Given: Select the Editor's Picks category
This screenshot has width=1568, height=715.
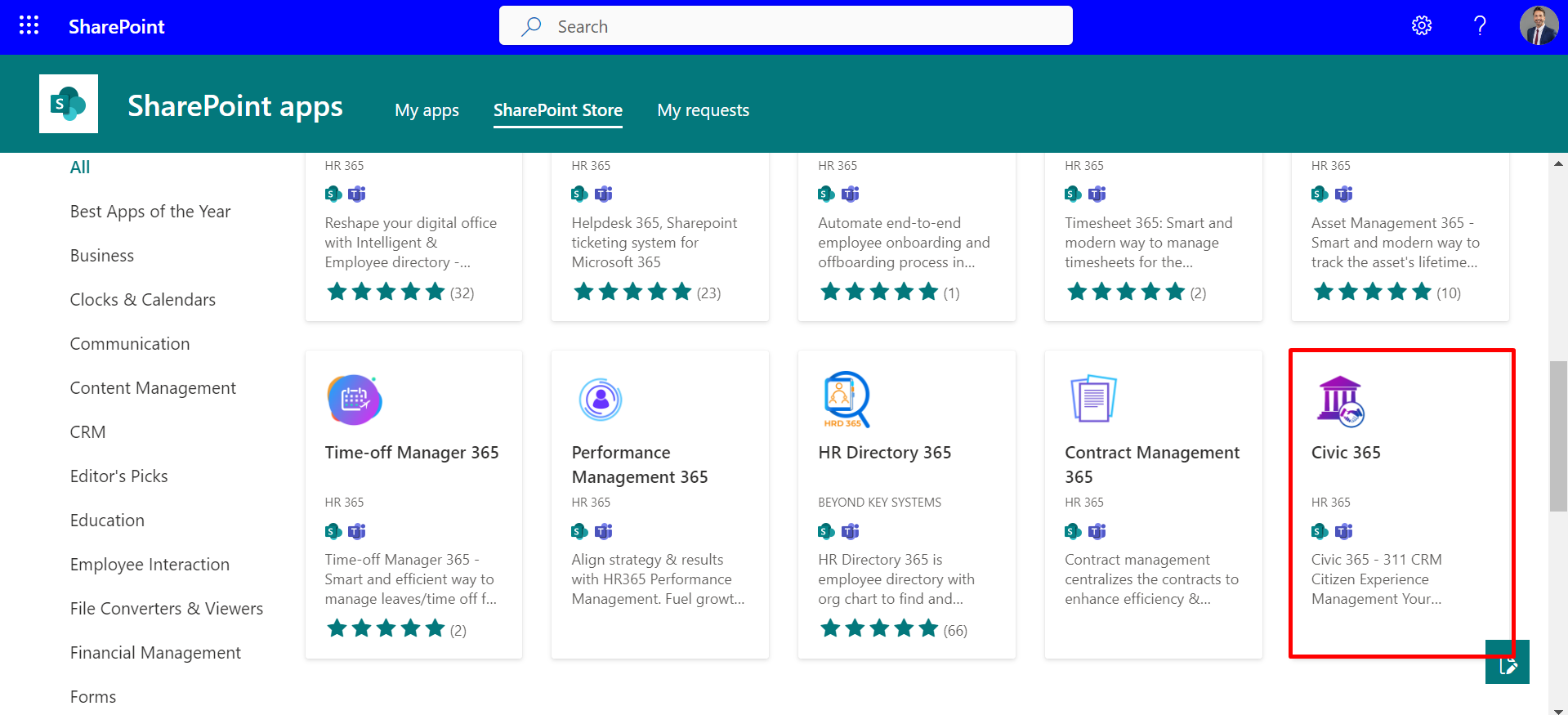Looking at the screenshot, I should tap(119, 476).
